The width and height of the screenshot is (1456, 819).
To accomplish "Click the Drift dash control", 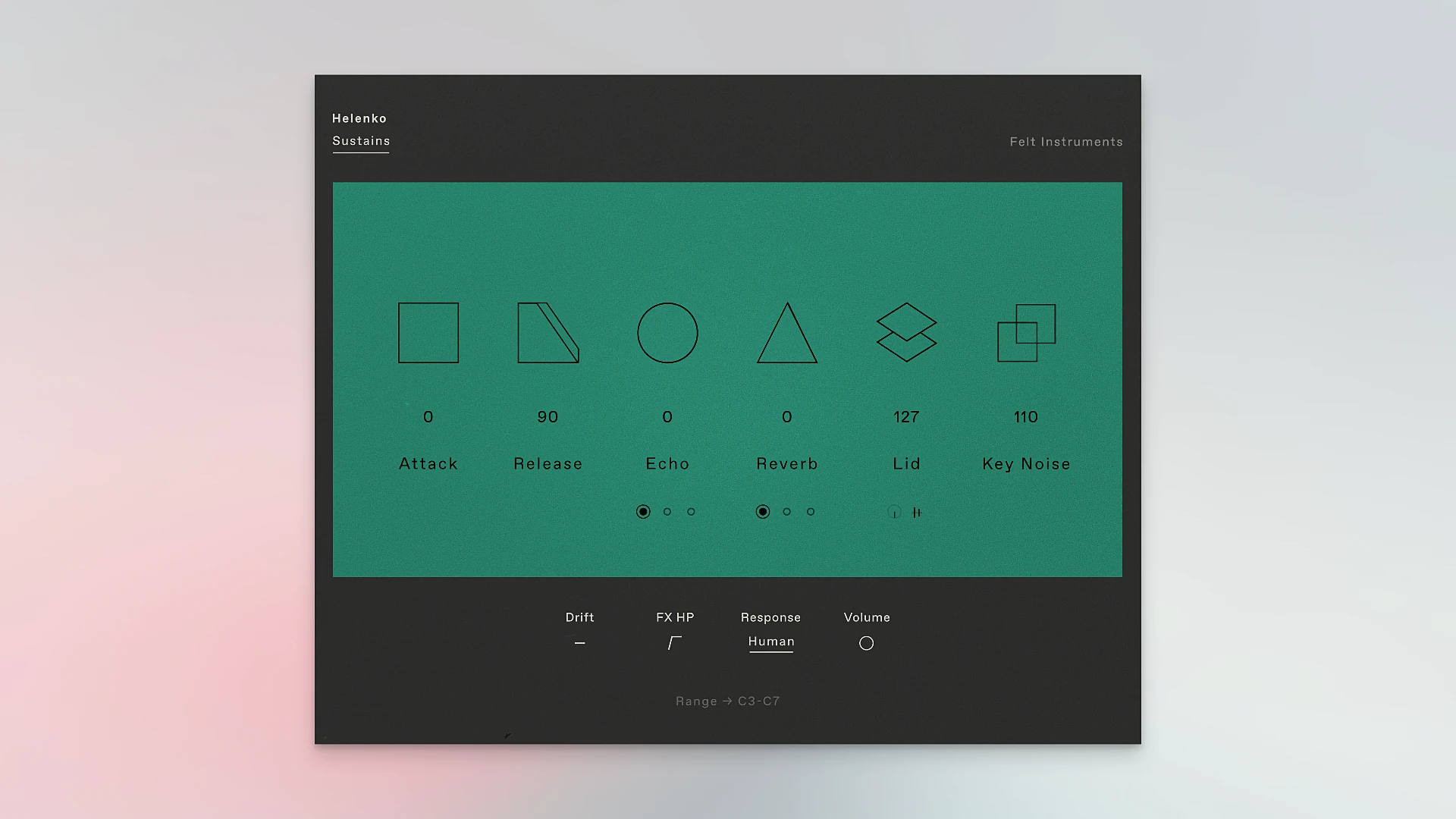I will coord(580,643).
